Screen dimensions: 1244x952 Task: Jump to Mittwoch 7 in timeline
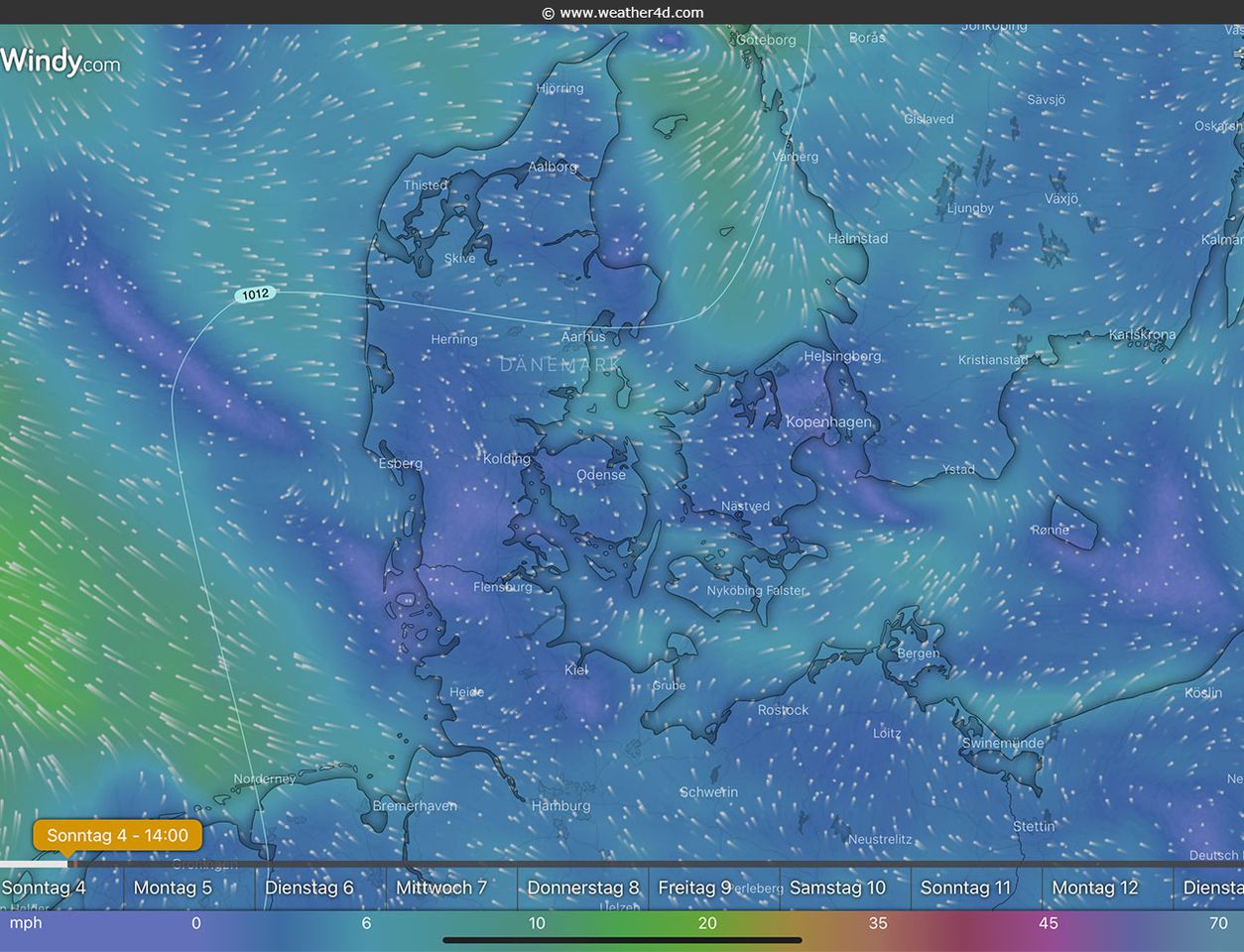(x=441, y=888)
